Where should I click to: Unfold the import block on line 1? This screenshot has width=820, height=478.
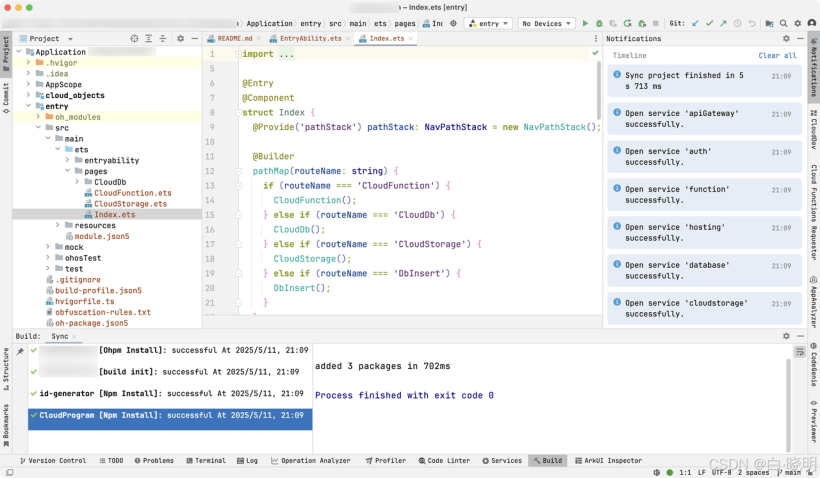click(x=238, y=54)
